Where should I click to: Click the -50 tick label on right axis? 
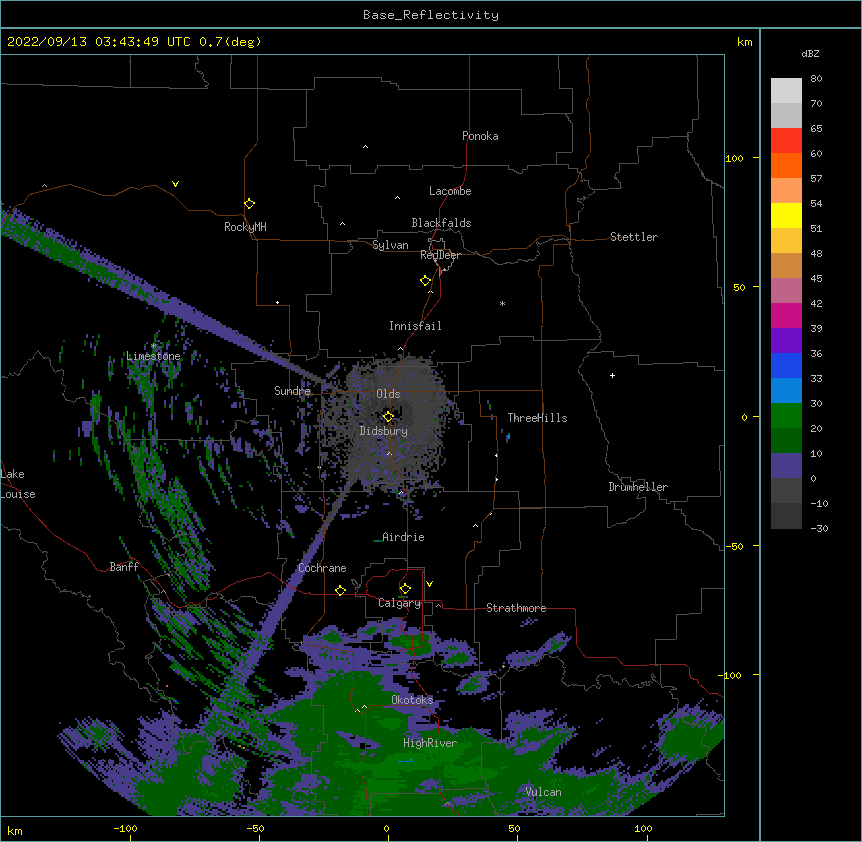pyautogui.click(x=734, y=546)
